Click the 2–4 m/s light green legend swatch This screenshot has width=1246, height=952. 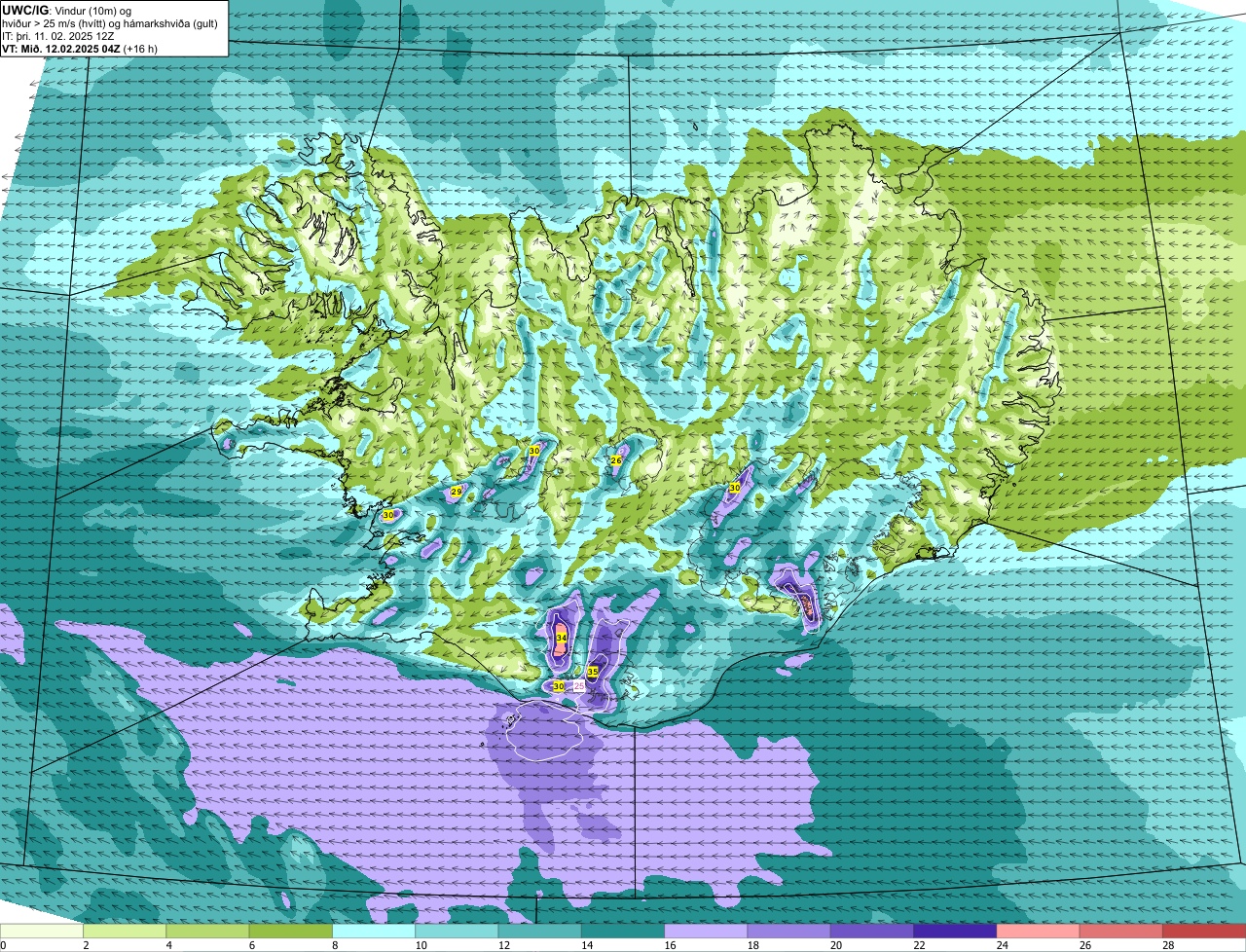125,931
